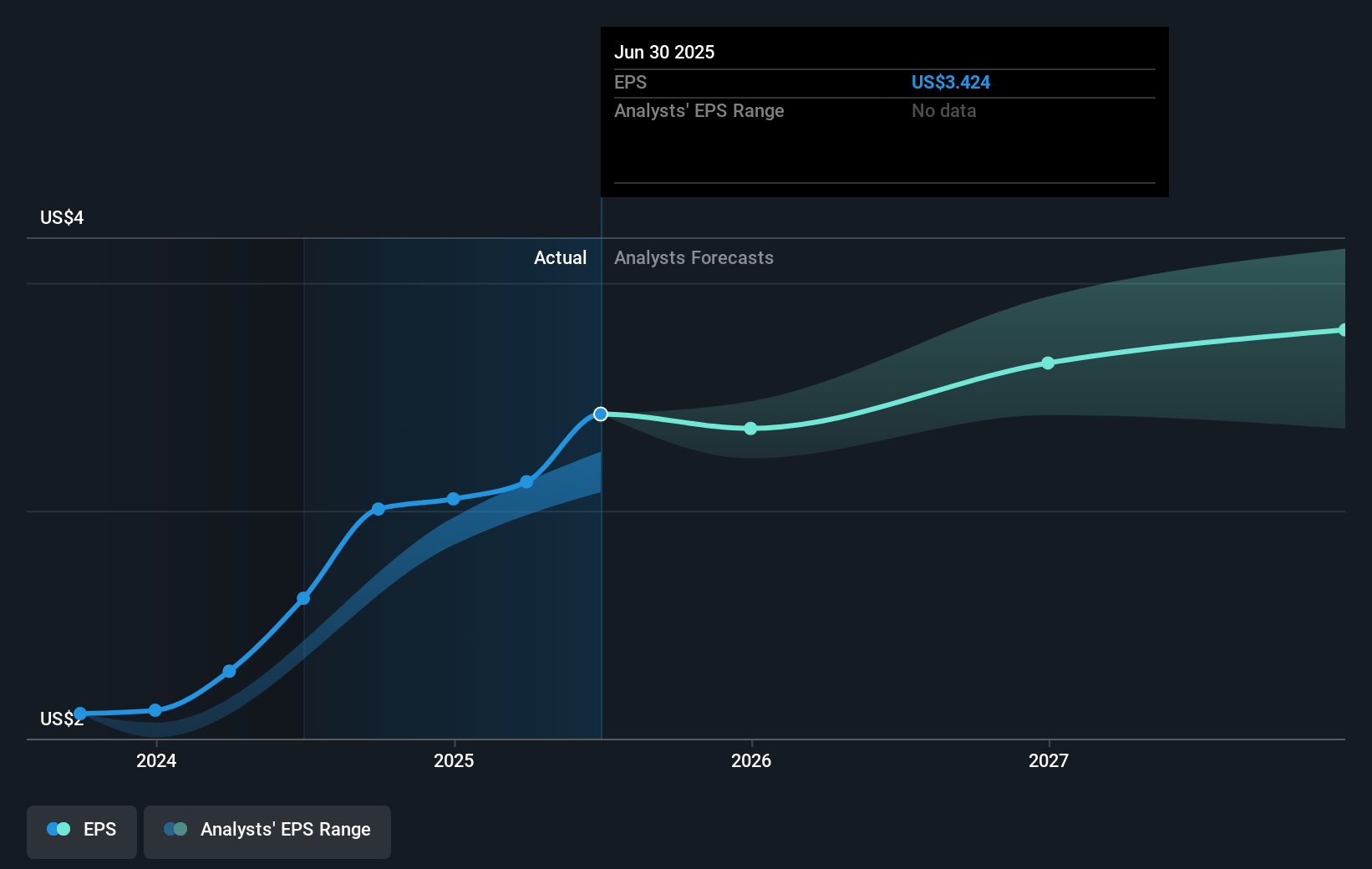Click the teal Analysts' EPS Range legend icon
The width and height of the screenshot is (1372, 869).
pyautogui.click(x=175, y=829)
